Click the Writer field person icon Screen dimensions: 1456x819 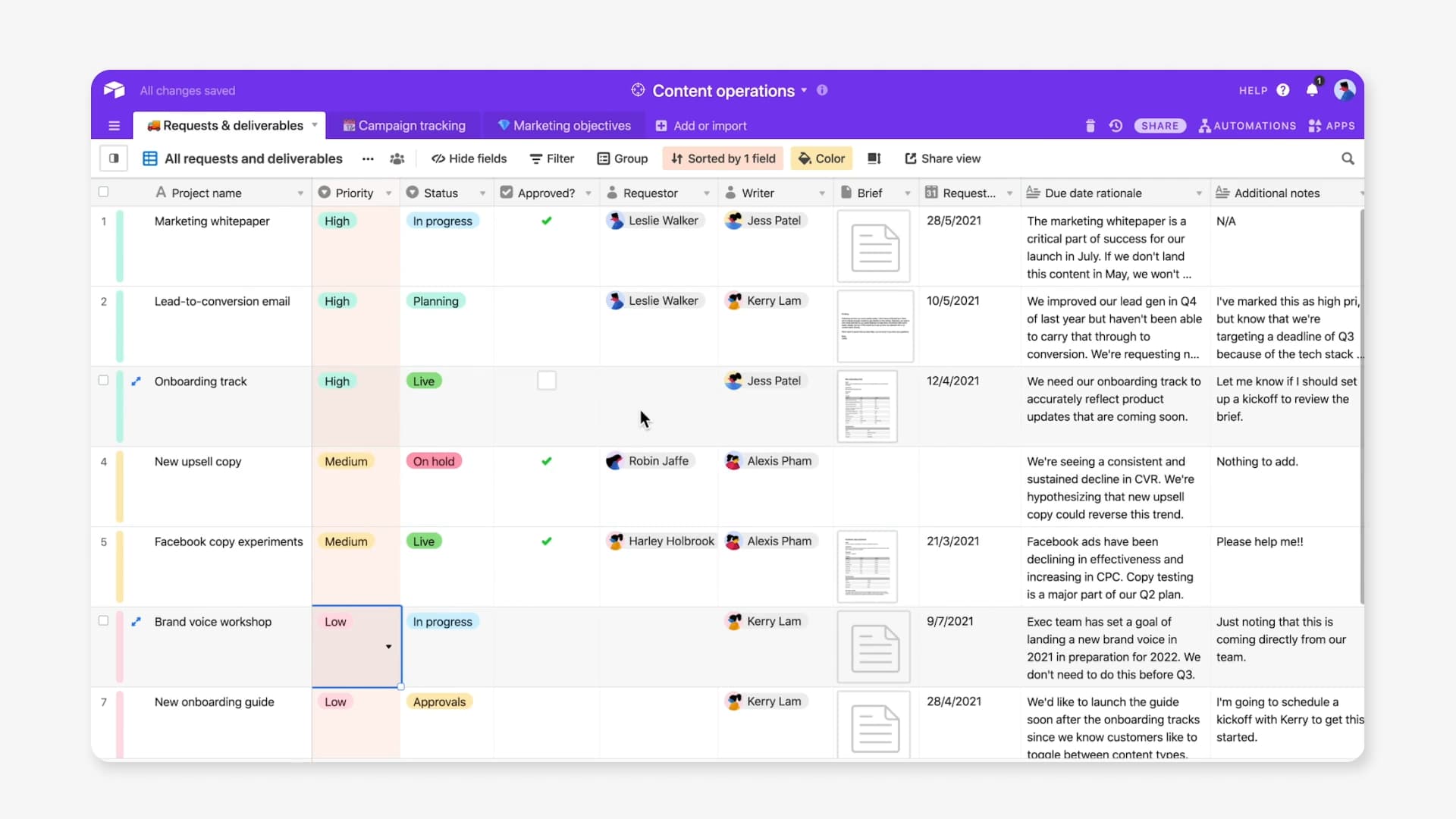pos(730,193)
